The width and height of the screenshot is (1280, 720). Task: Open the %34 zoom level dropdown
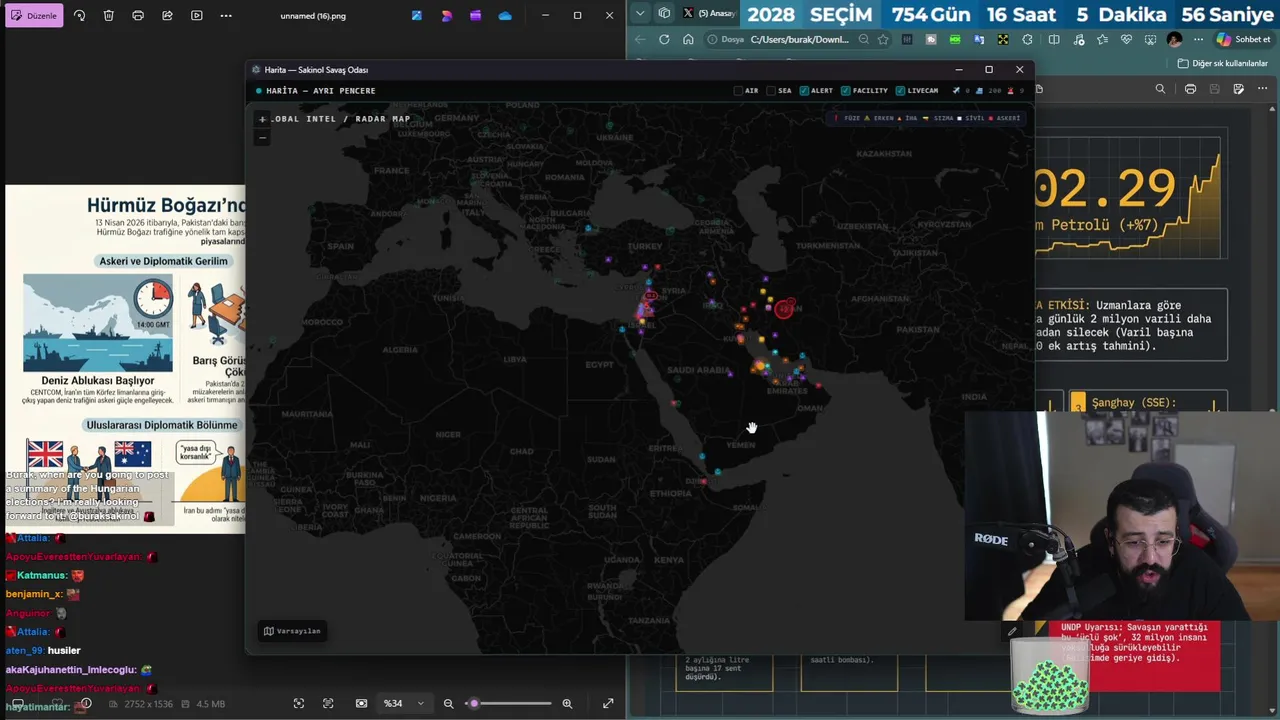click(x=404, y=704)
